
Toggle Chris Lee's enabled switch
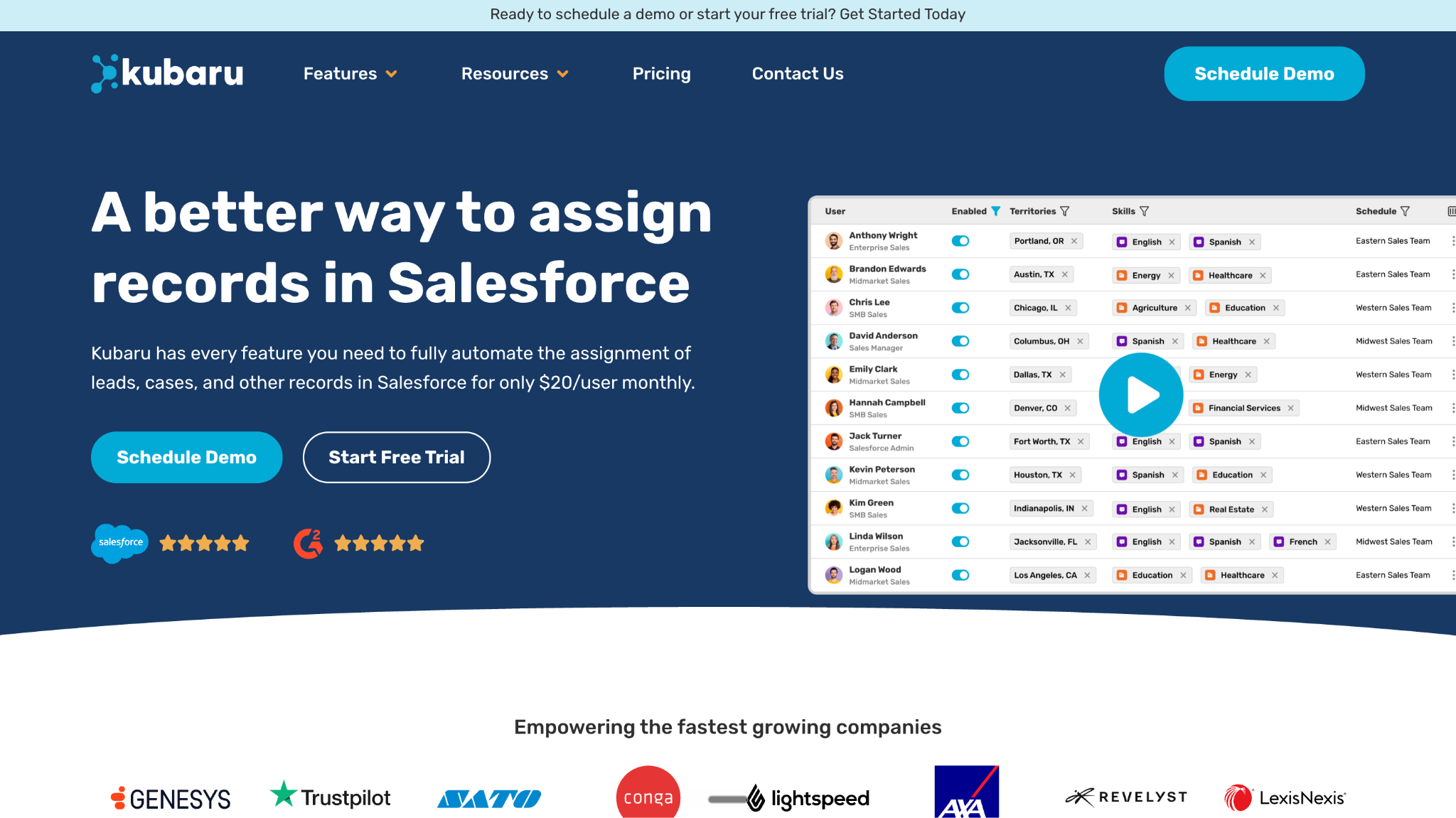[x=960, y=308]
